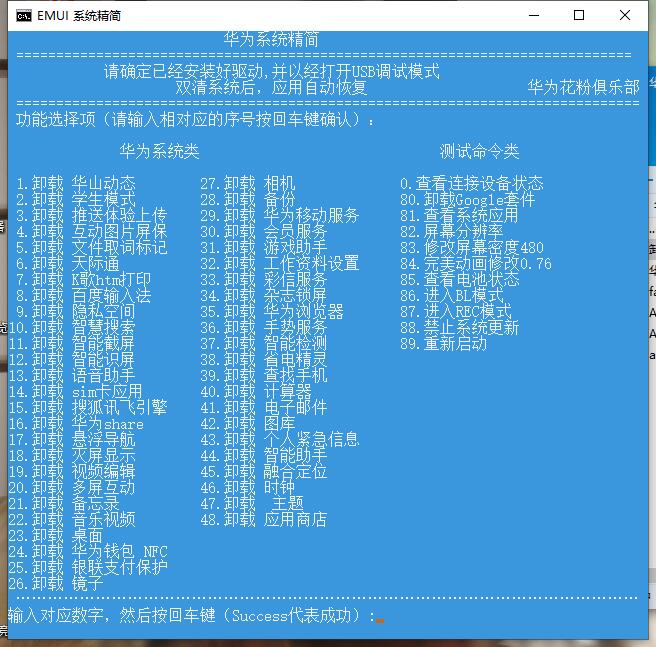Screen dimensions: 656x647
Task: Select line '88. 禁止系统更新'
Action: click(x=459, y=328)
